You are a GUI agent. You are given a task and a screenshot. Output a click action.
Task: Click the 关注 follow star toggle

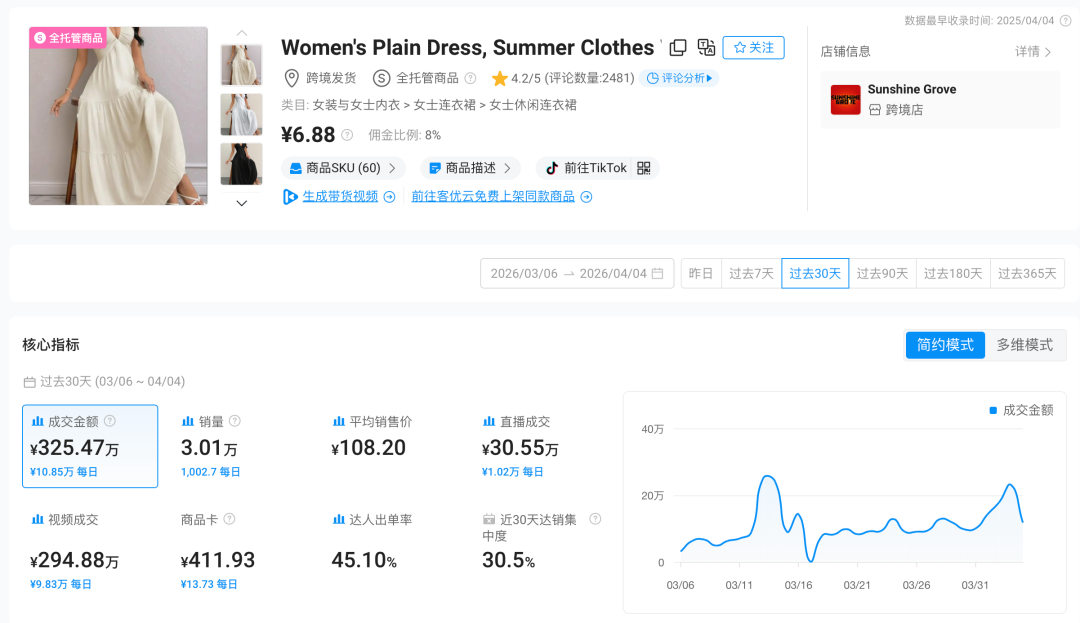coord(753,47)
